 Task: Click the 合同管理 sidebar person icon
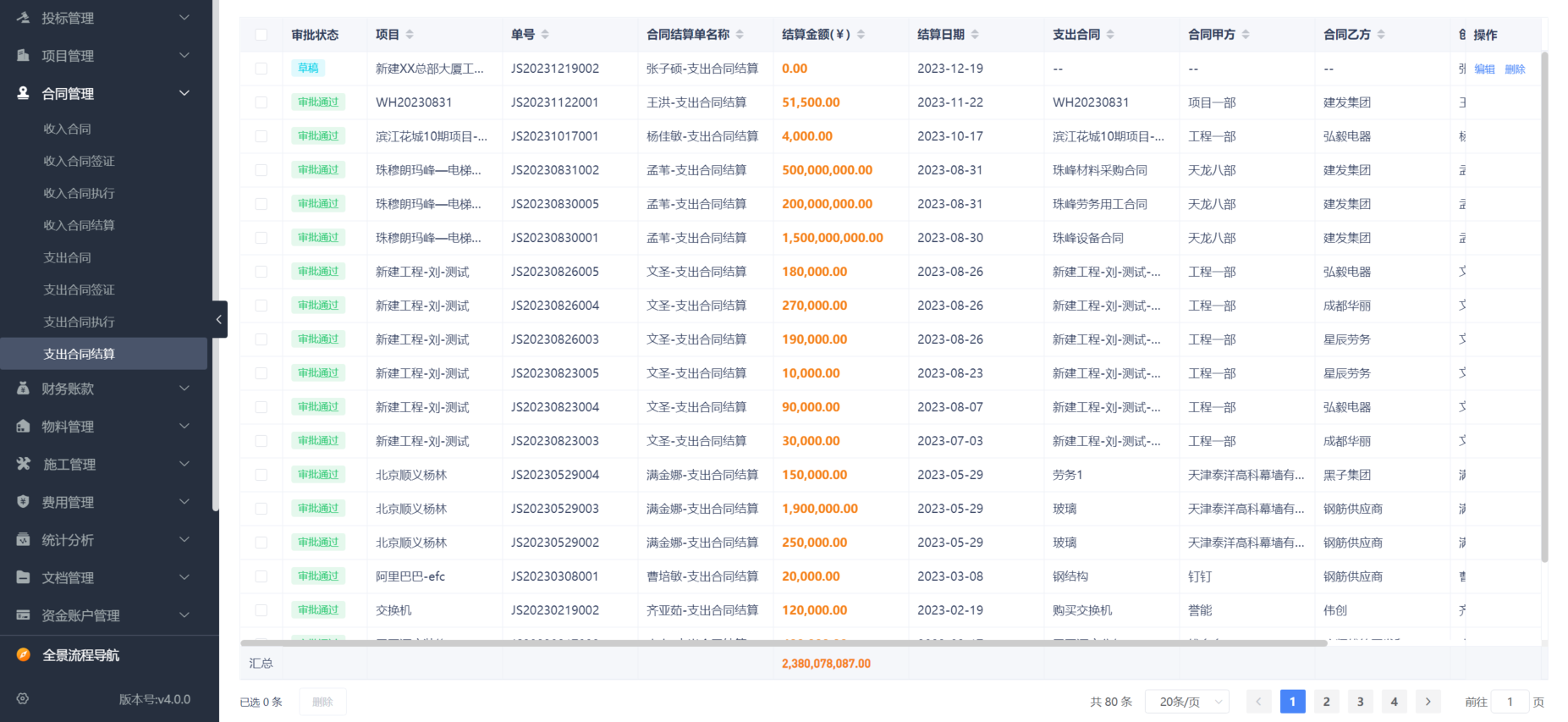(23, 93)
